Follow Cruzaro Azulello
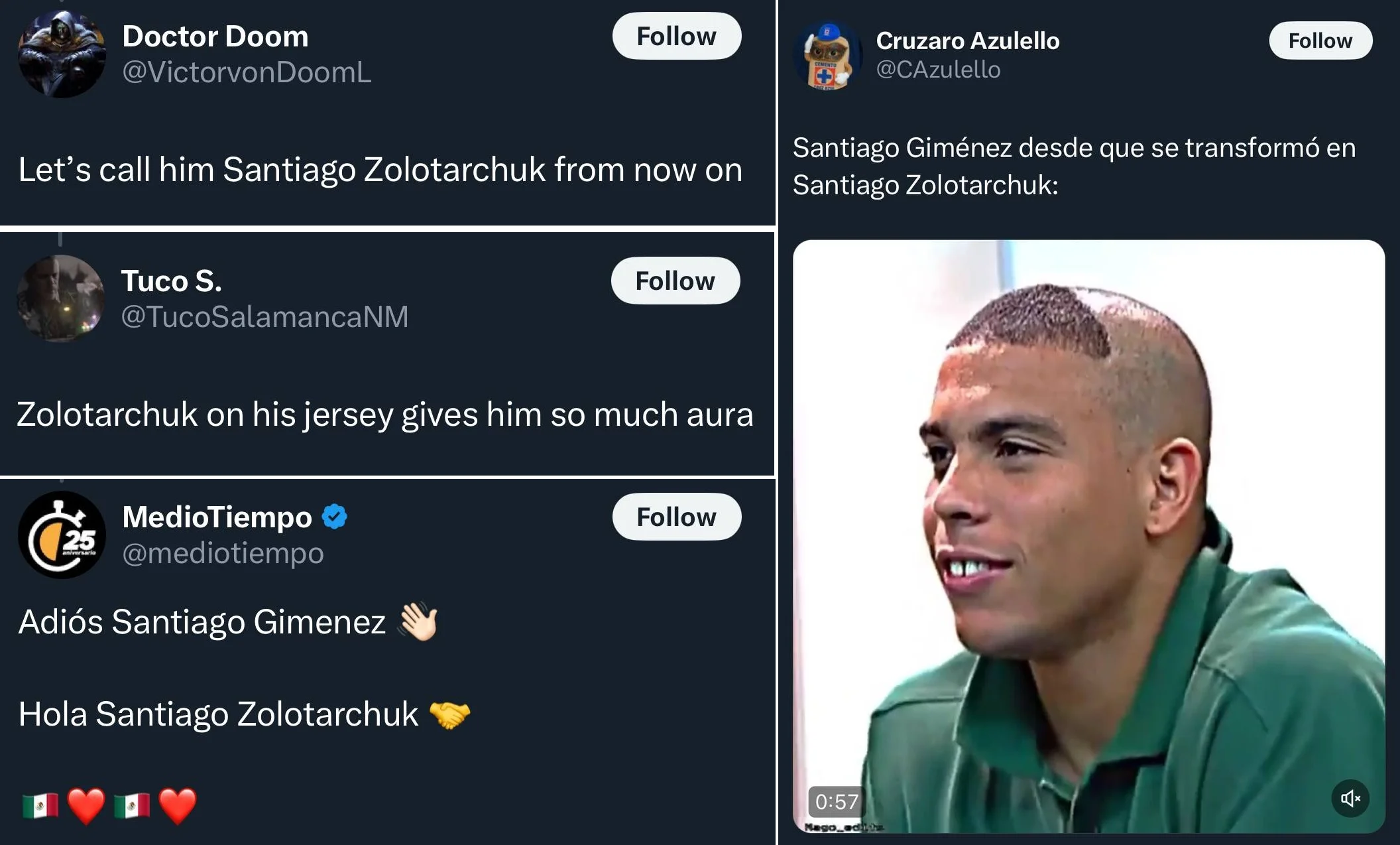 (1320, 40)
